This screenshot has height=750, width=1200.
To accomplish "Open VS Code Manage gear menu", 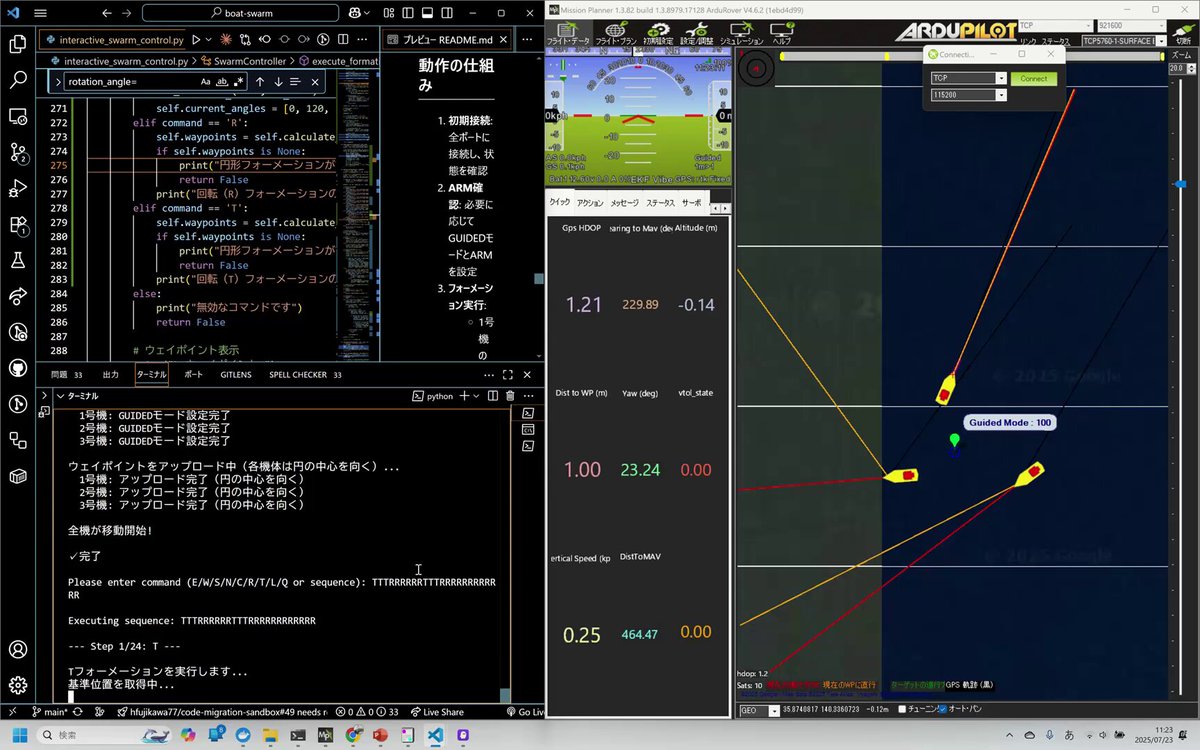I will 17,685.
